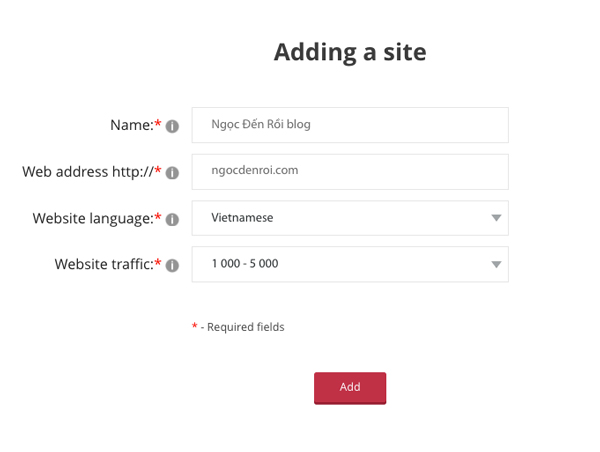Click the Web address http:// label
The height and width of the screenshot is (452, 600).
pyautogui.click(x=86, y=172)
